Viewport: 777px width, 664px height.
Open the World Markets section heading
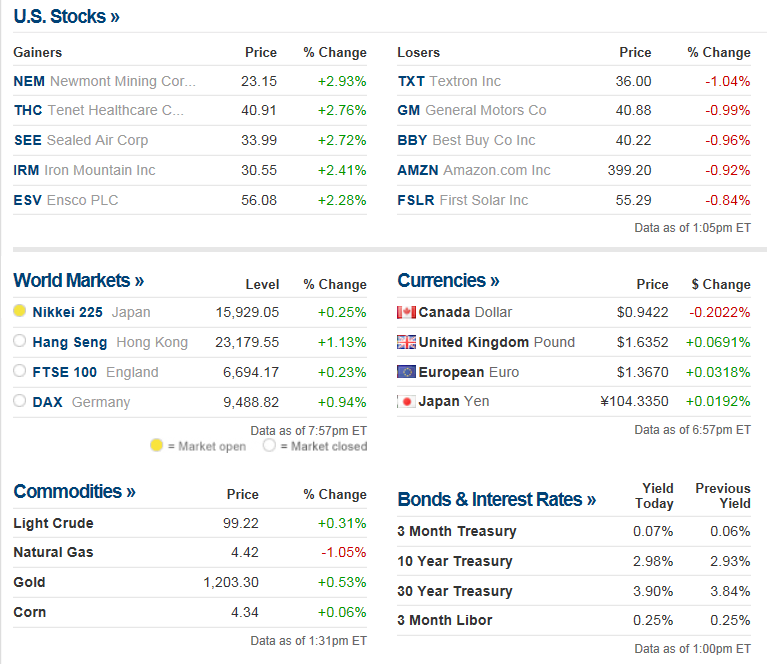click(x=78, y=281)
